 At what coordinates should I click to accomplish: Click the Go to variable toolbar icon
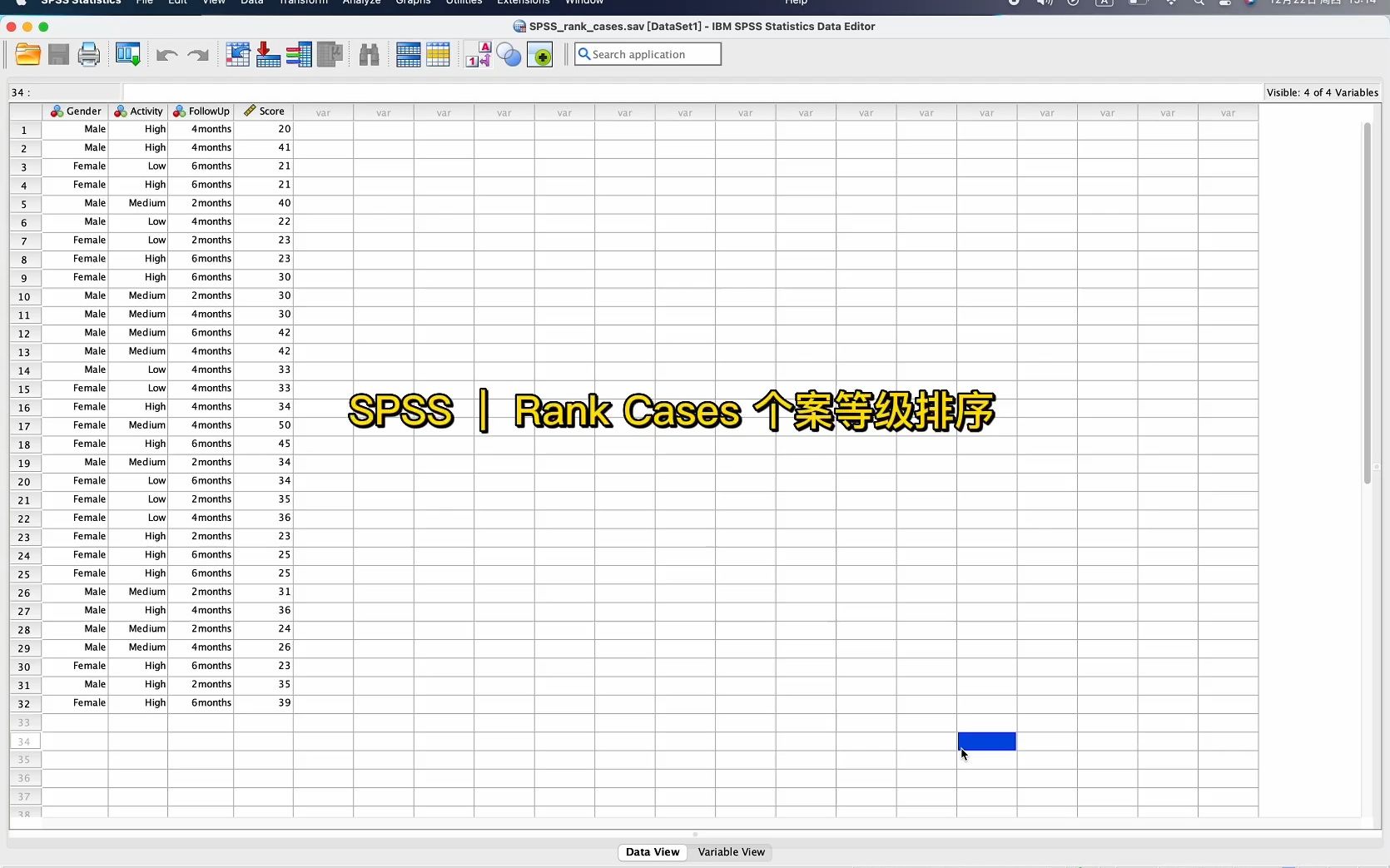click(x=268, y=55)
